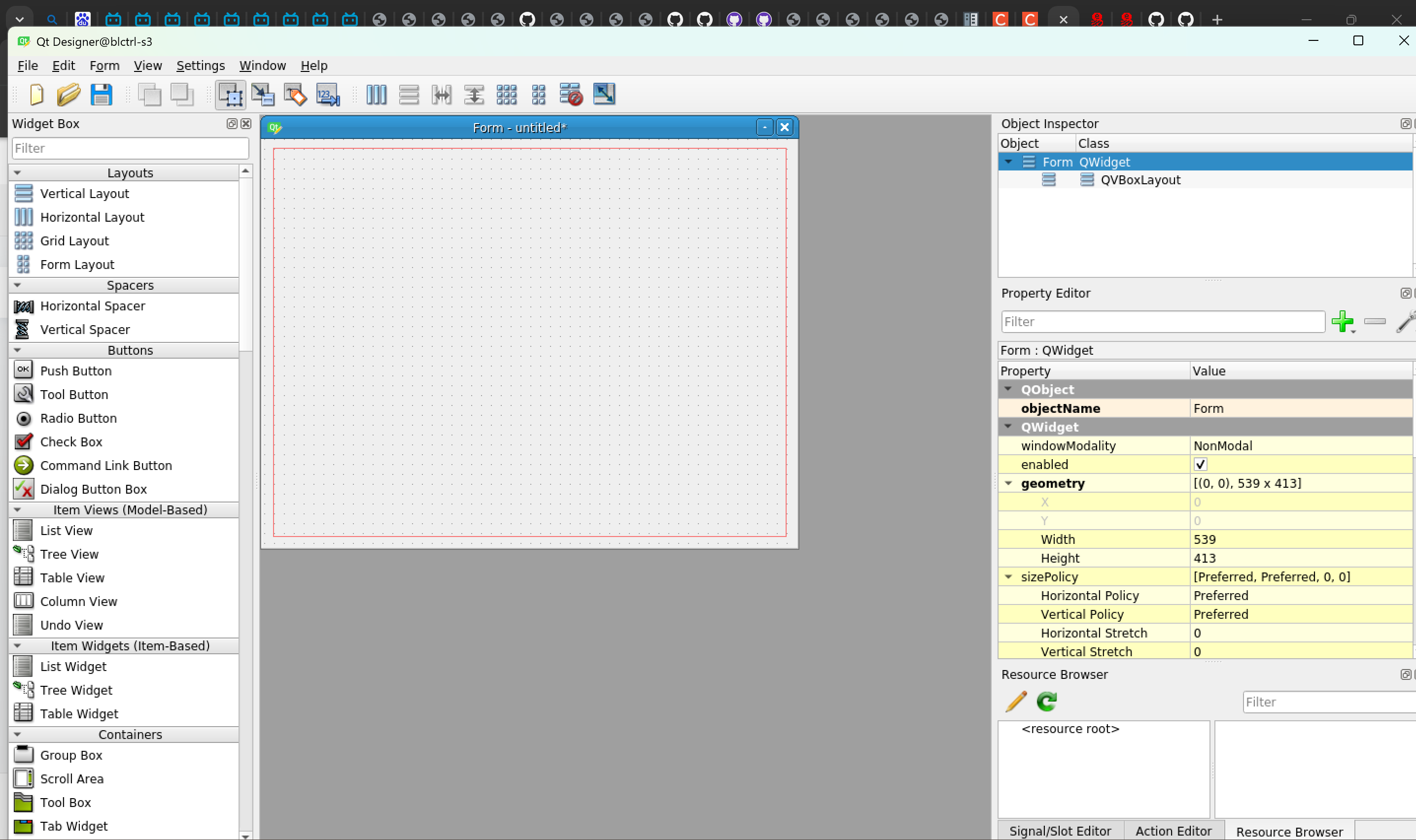This screenshot has width=1416, height=840.
Task: Click the Save floppy disk icon
Action: coord(102,95)
